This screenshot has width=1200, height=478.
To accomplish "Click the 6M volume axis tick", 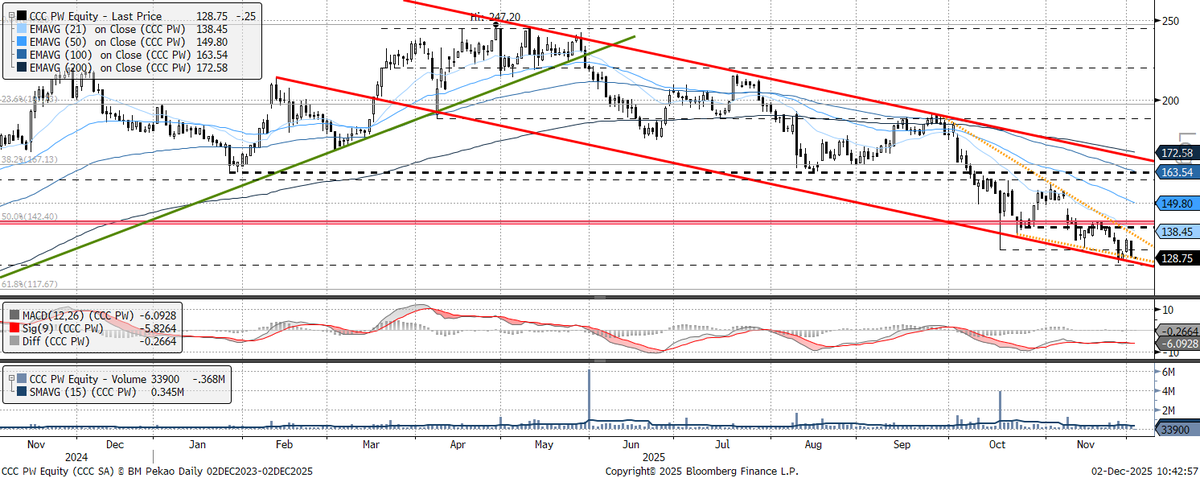I will tap(1169, 372).
